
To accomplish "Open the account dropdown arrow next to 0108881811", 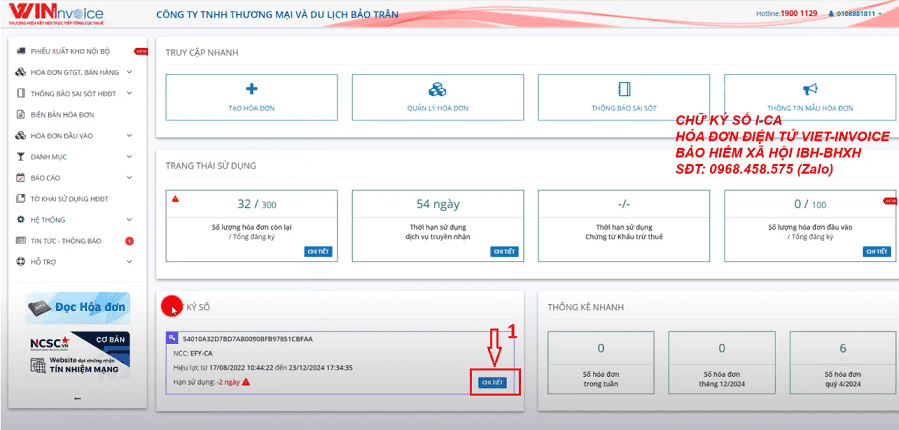I will coord(880,14).
